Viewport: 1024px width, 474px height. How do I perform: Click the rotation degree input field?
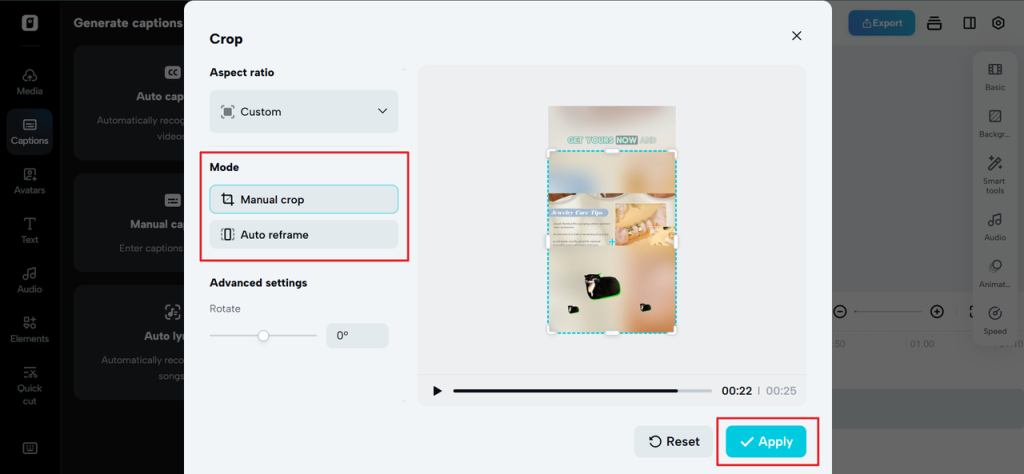(x=357, y=336)
